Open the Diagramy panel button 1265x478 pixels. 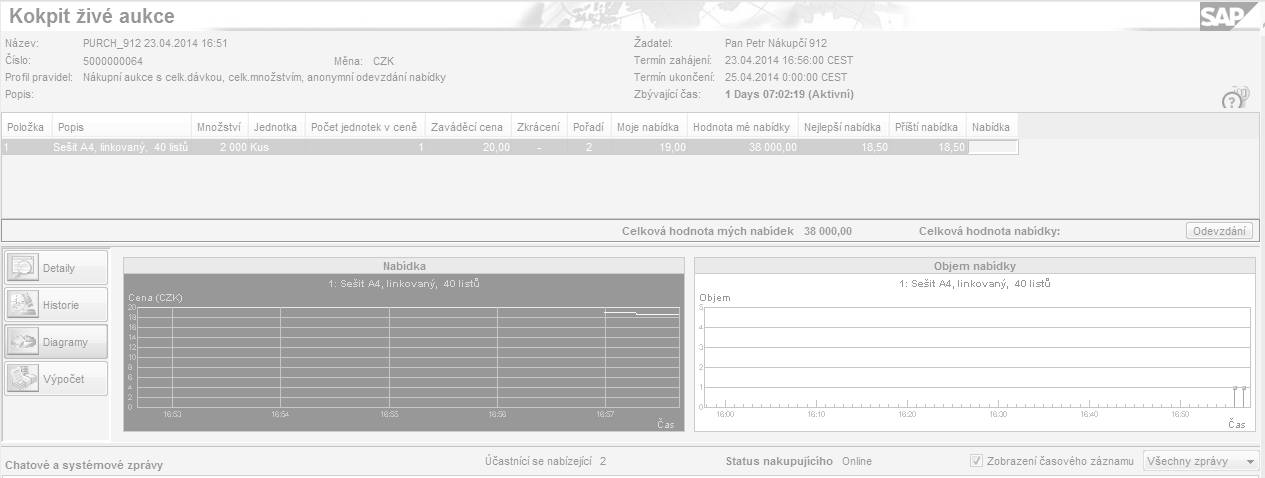56,342
